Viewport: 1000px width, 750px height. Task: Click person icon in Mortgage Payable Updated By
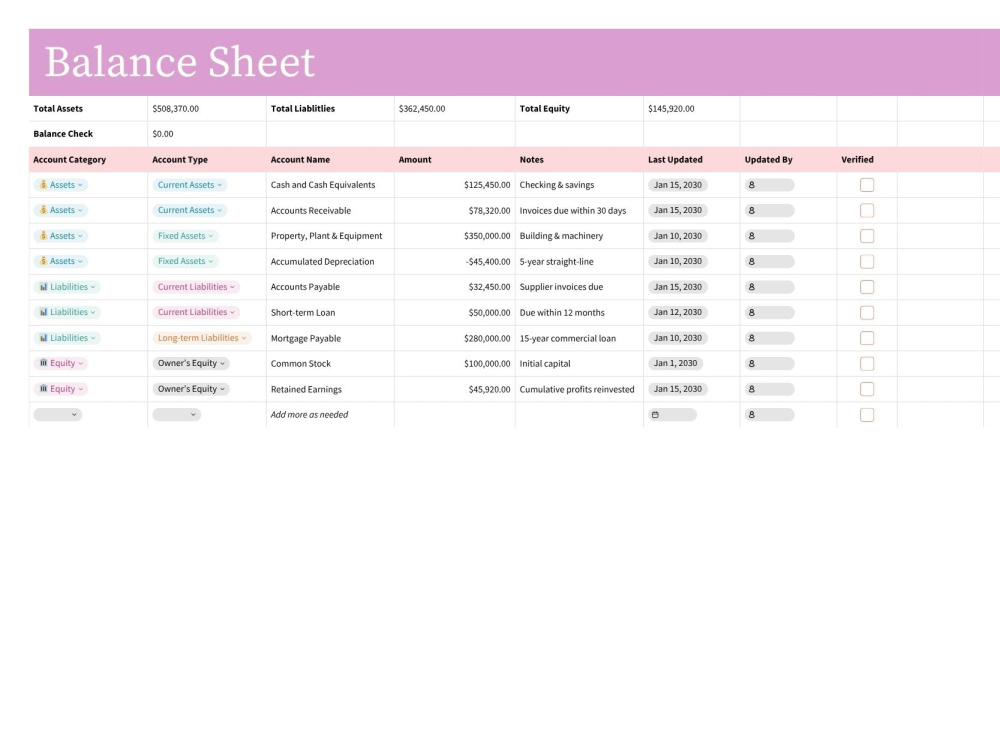[x=751, y=338]
